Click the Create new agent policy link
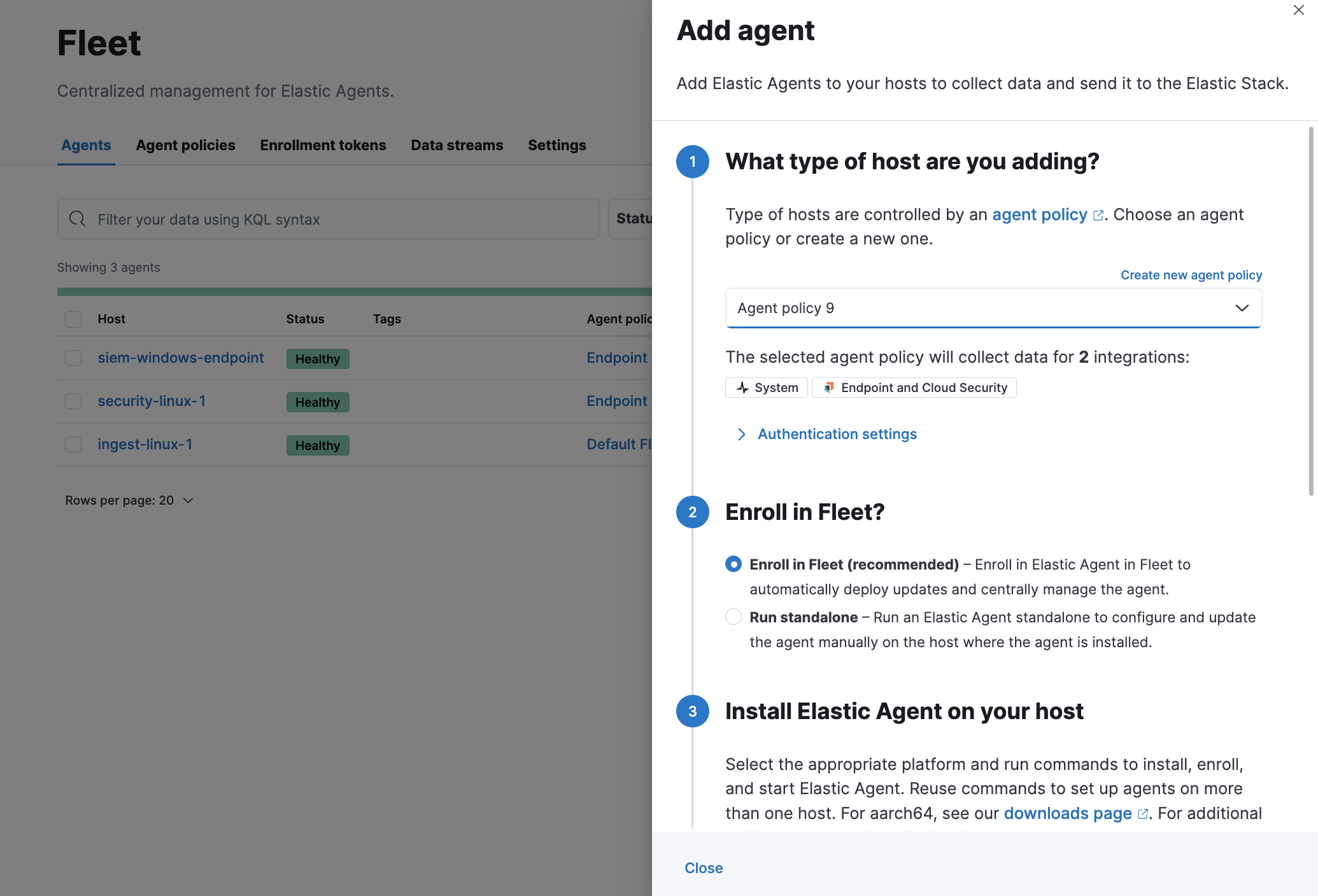The height and width of the screenshot is (896, 1318). [1191, 275]
